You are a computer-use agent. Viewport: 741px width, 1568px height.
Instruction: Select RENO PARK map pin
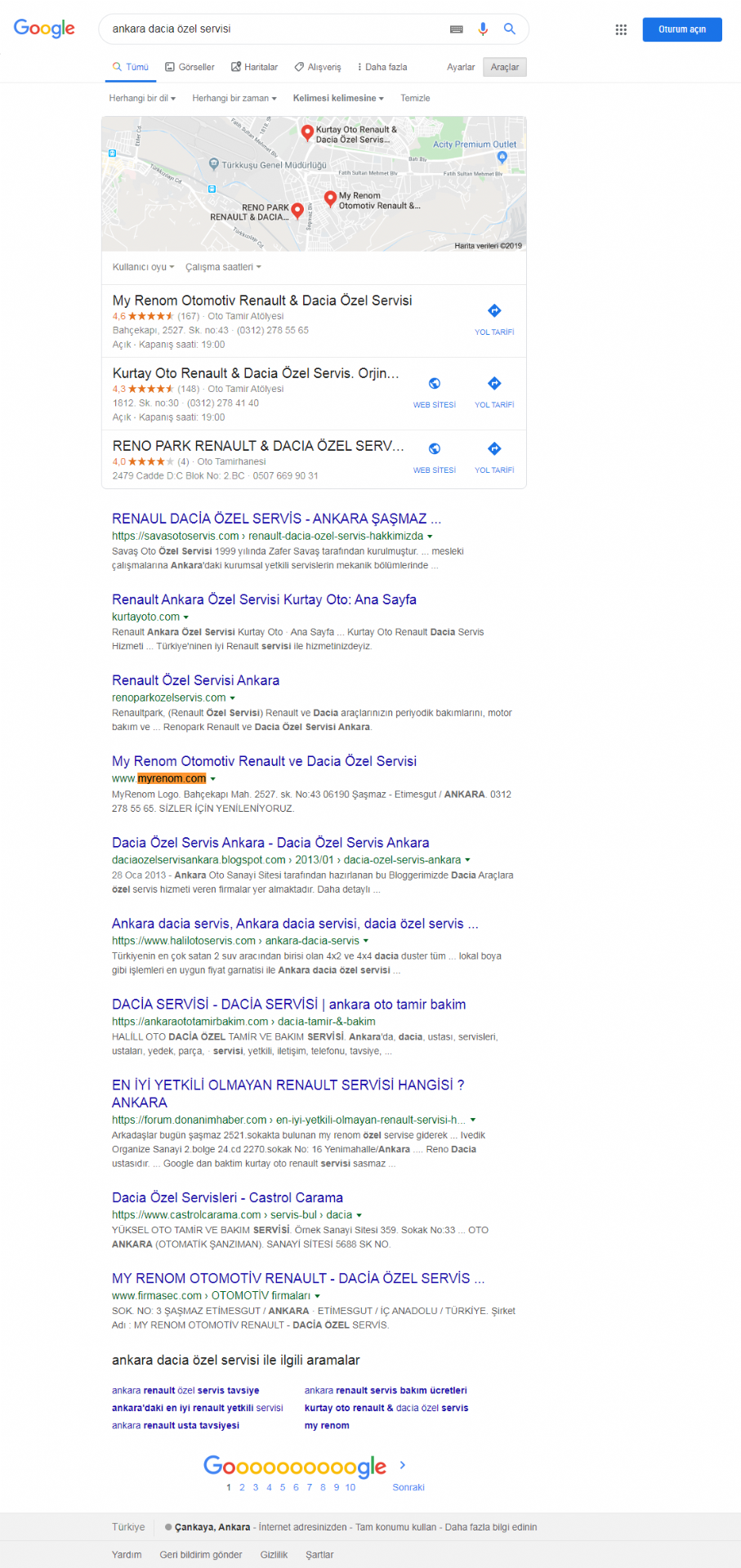click(x=297, y=211)
